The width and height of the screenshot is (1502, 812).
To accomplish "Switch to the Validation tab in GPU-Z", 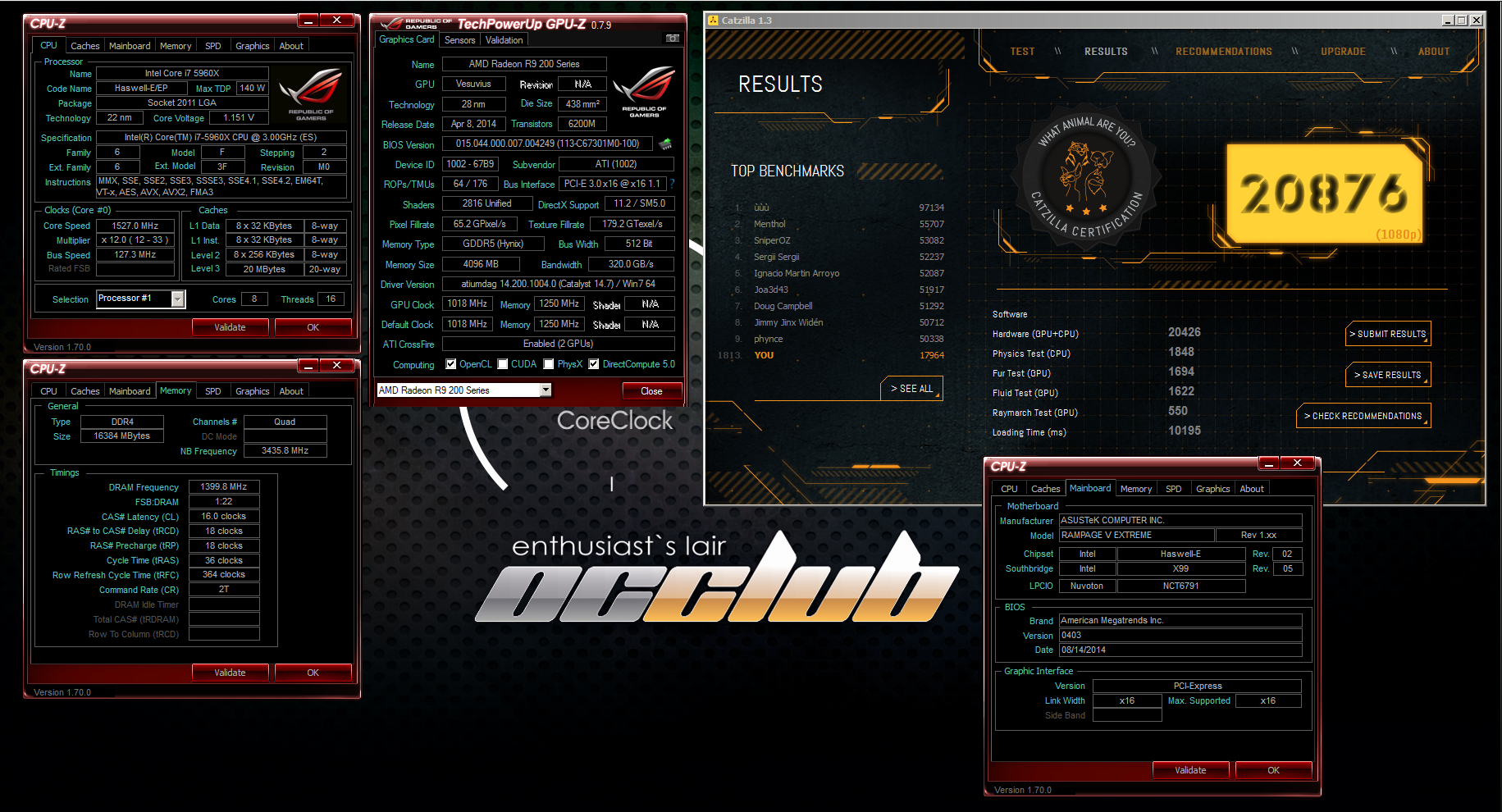I will pyautogui.click(x=504, y=40).
